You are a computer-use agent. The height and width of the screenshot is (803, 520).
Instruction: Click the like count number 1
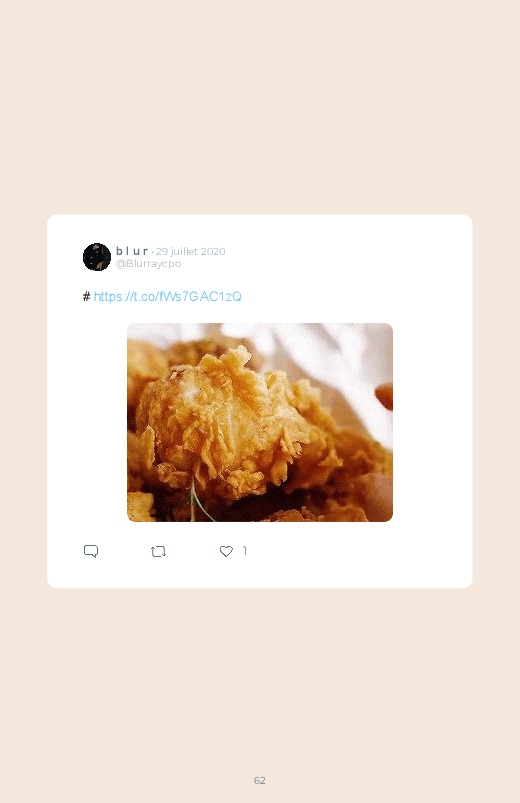[245, 551]
